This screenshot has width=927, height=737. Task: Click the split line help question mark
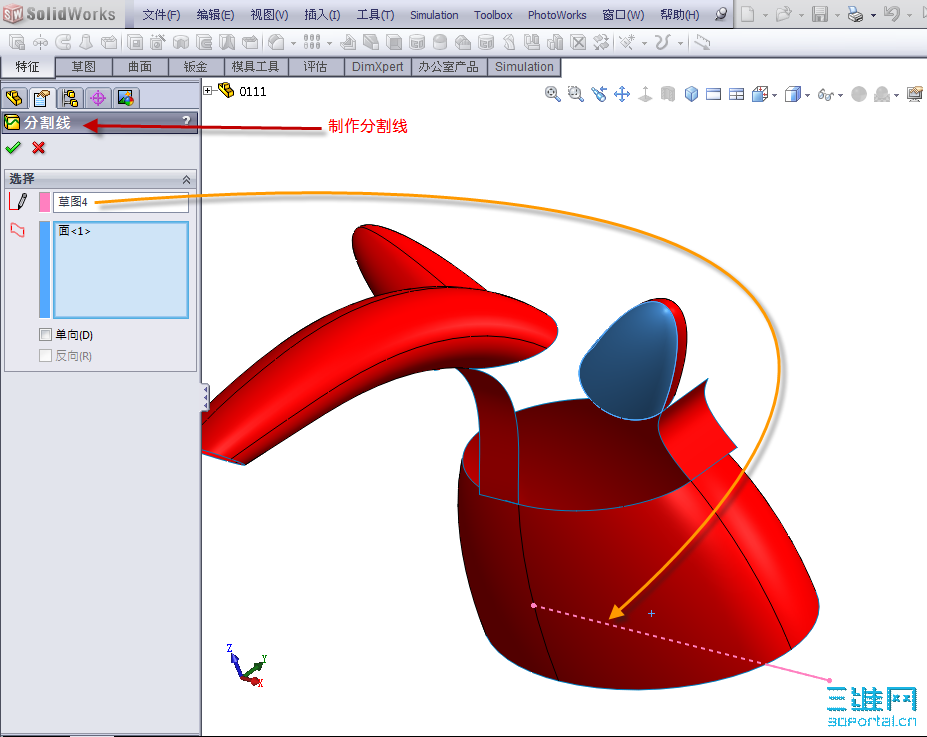(x=186, y=121)
